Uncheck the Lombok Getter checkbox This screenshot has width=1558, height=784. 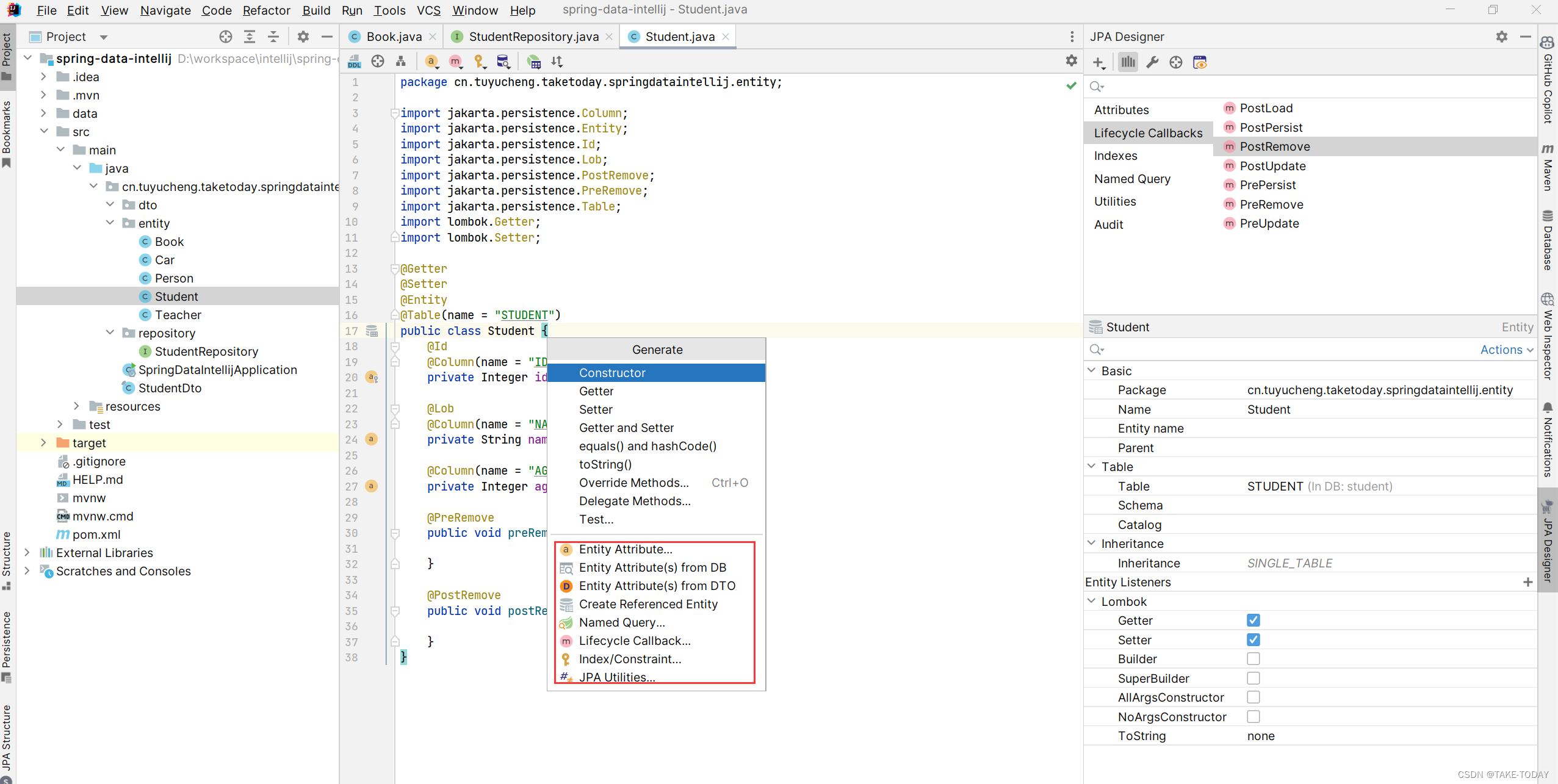tap(1253, 620)
